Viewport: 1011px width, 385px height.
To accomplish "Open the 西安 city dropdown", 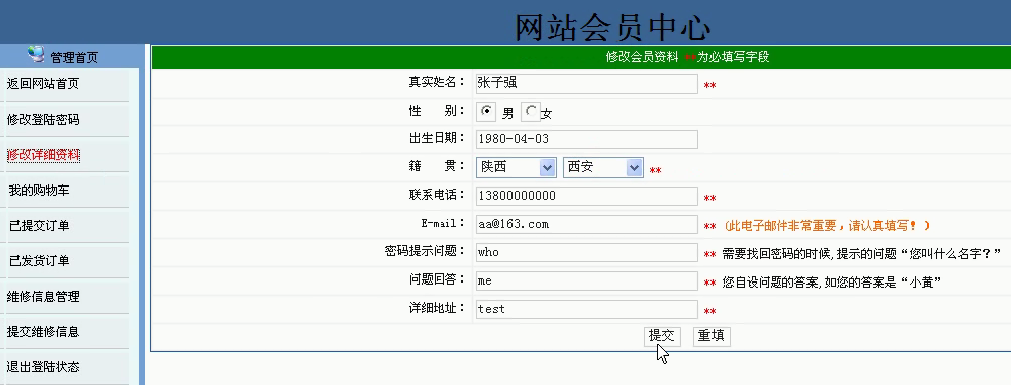I will tap(604, 167).
